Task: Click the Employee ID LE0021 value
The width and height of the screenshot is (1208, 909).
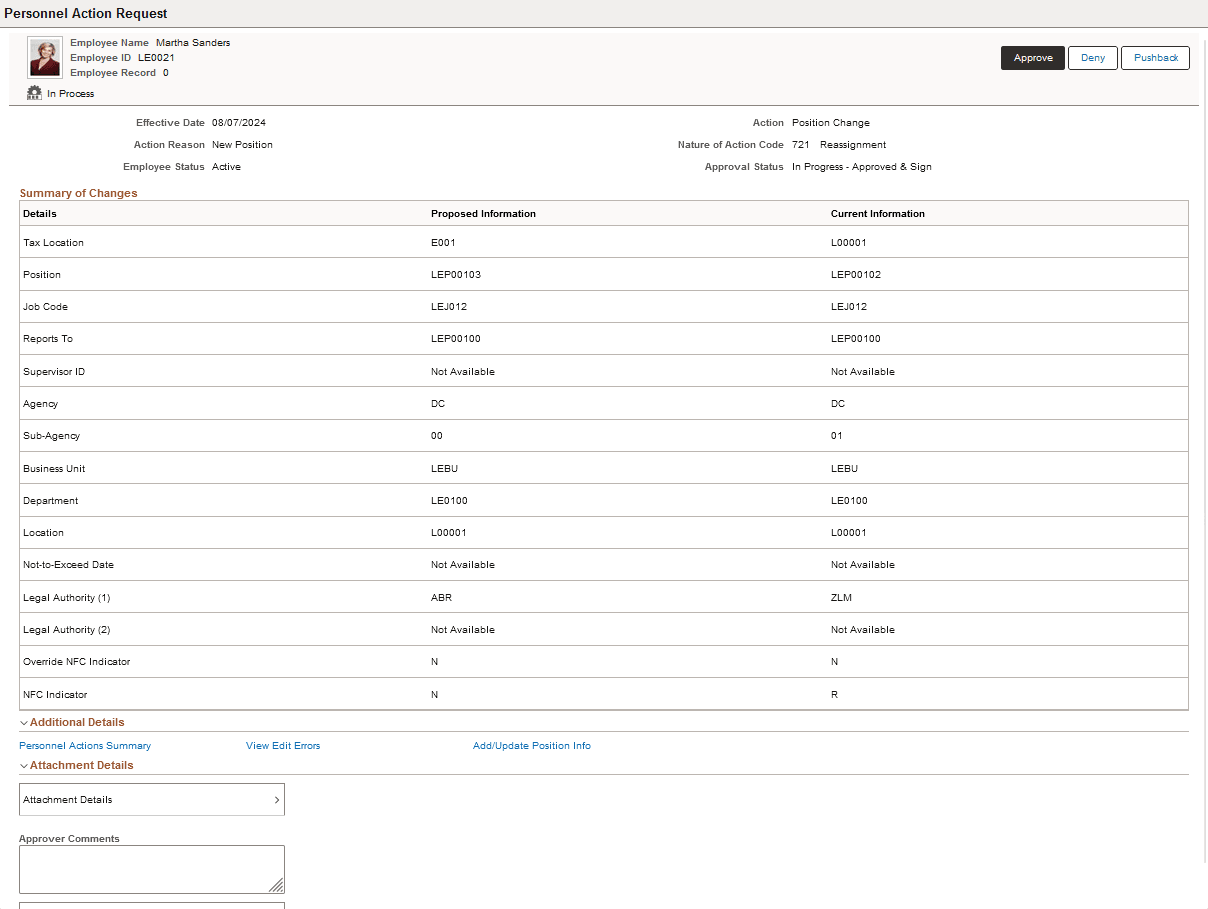Action: click(156, 58)
